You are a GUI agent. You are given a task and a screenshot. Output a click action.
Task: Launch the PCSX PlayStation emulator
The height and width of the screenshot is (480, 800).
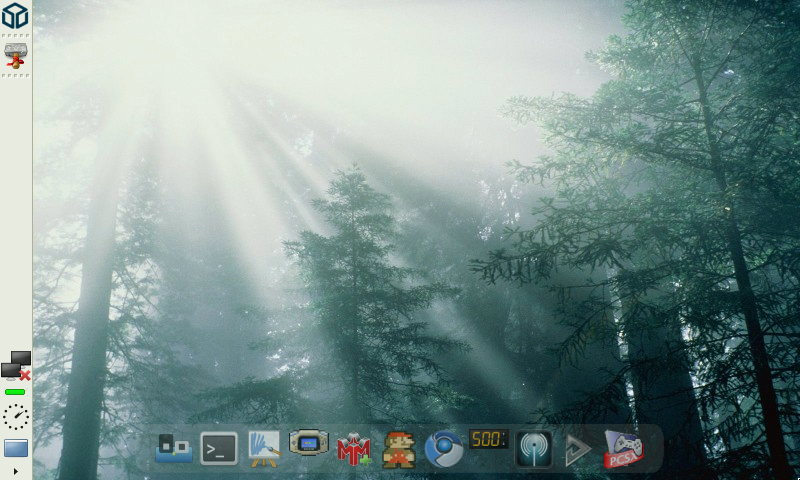624,449
